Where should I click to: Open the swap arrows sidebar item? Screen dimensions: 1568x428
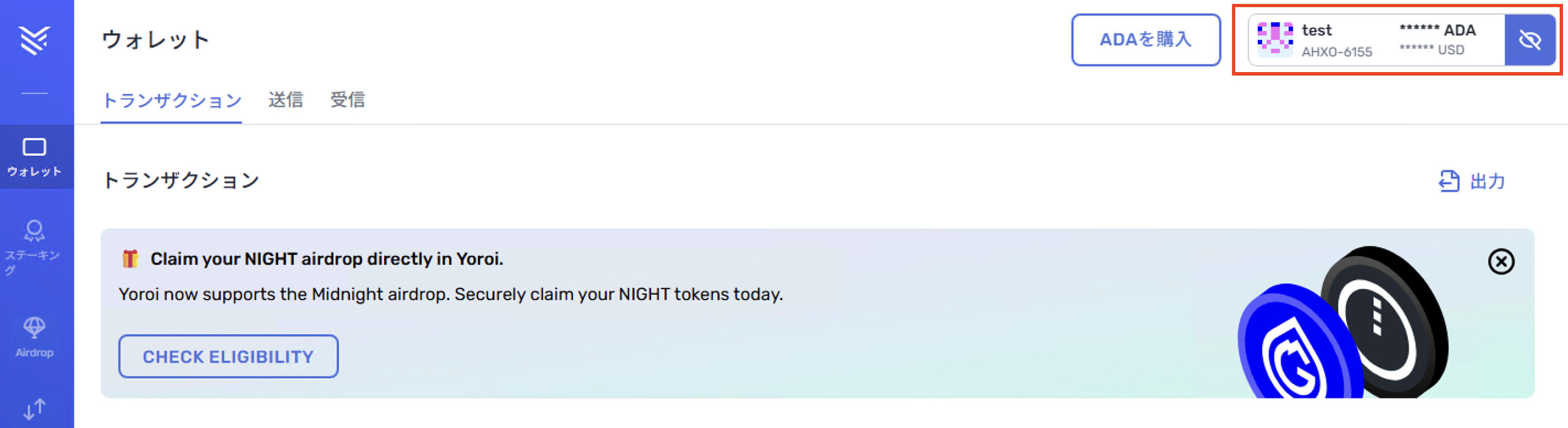pos(34,408)
